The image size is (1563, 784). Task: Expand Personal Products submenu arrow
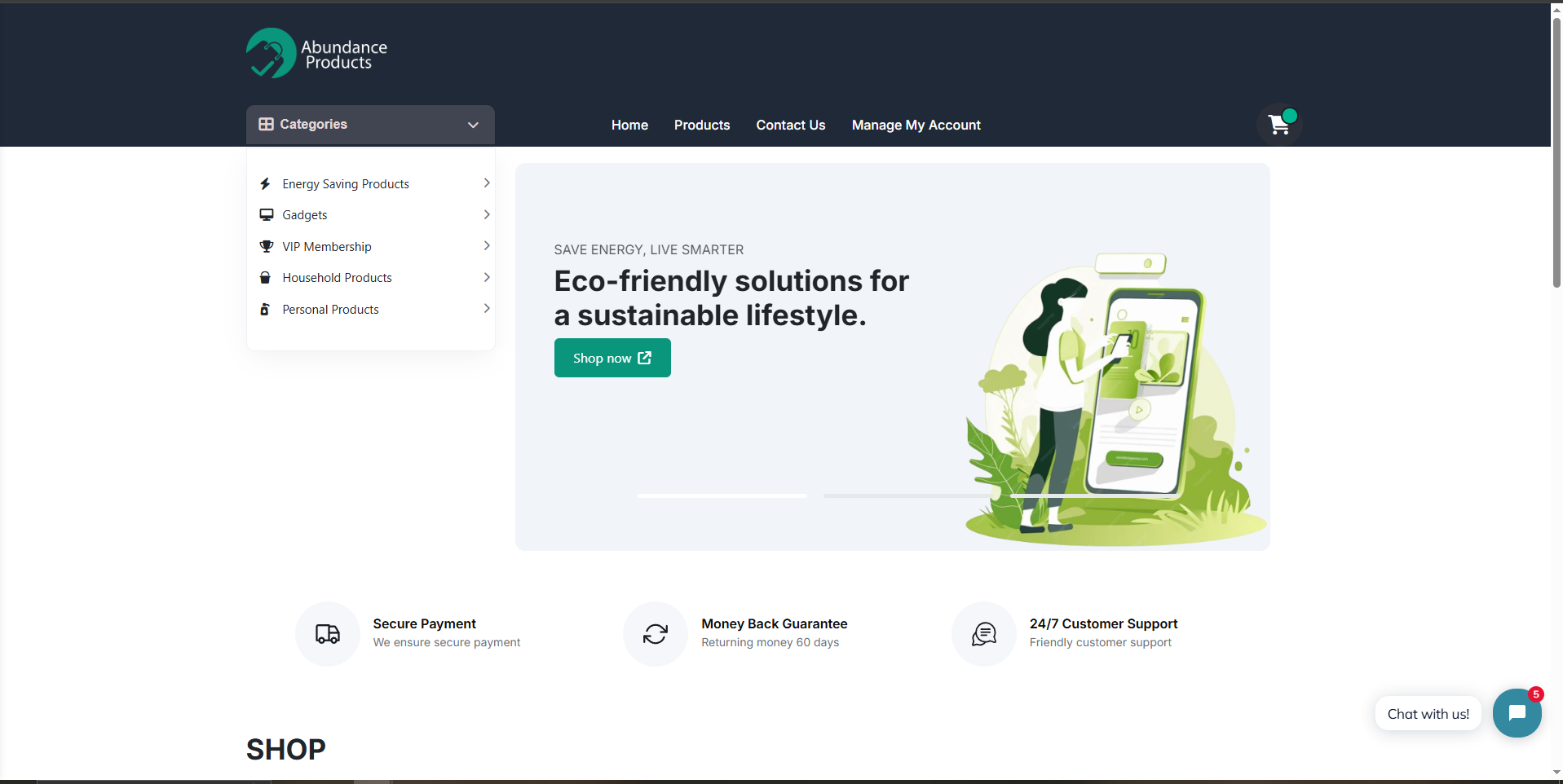[x=487, y=309]
